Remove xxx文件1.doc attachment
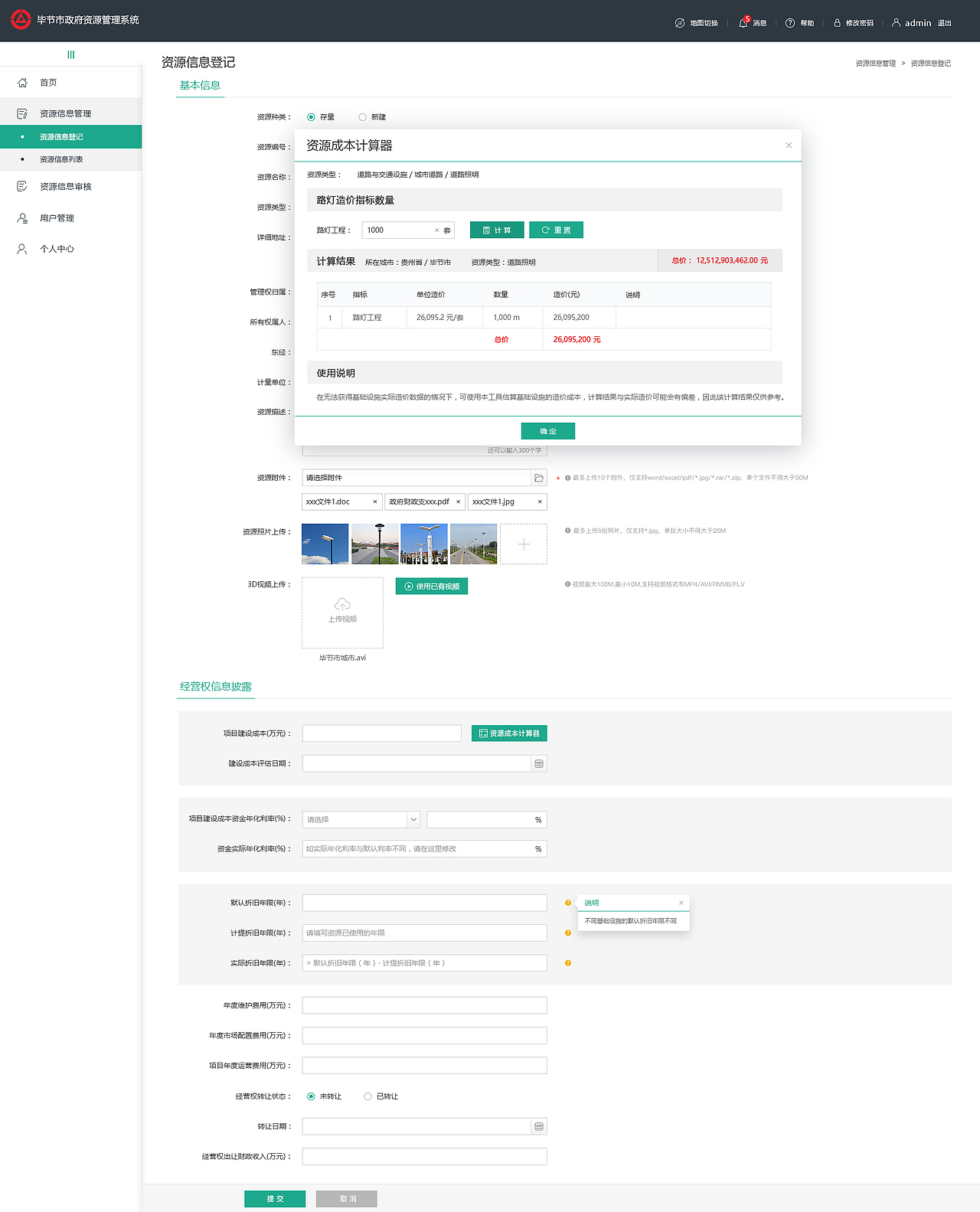980x1212 pixels. tap(374, 502)
